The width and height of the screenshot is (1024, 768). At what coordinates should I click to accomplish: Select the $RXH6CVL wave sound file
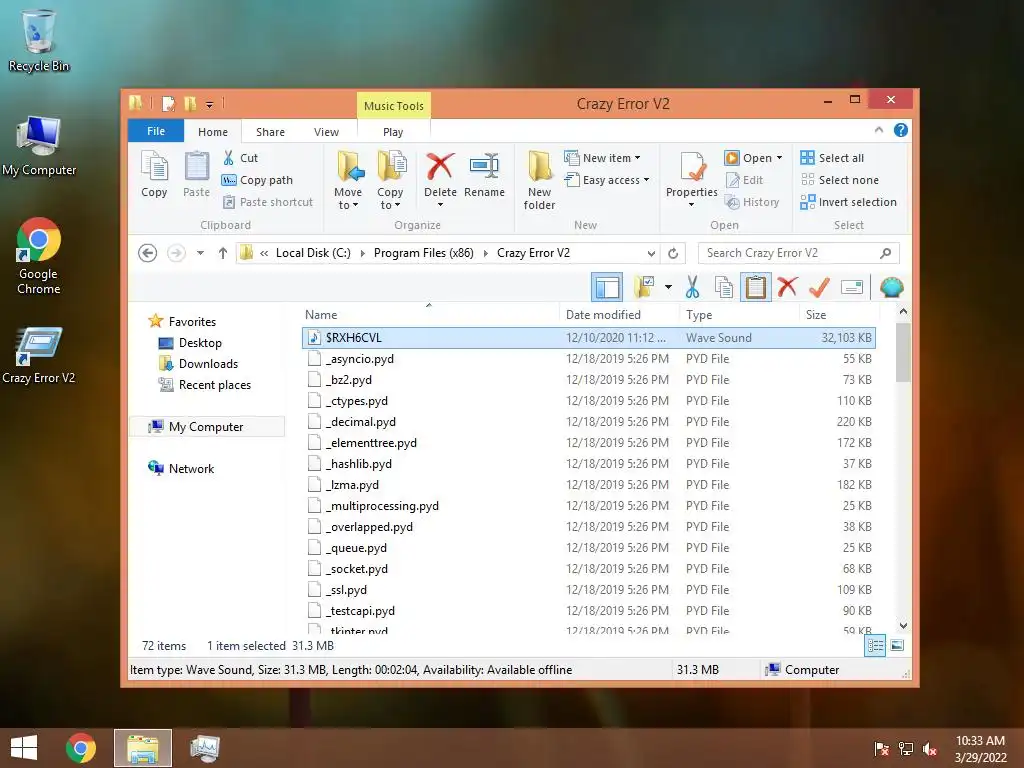588,338
